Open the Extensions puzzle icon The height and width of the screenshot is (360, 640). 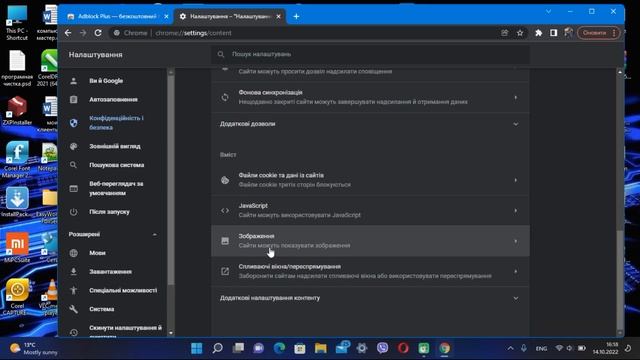click(538, 33)
